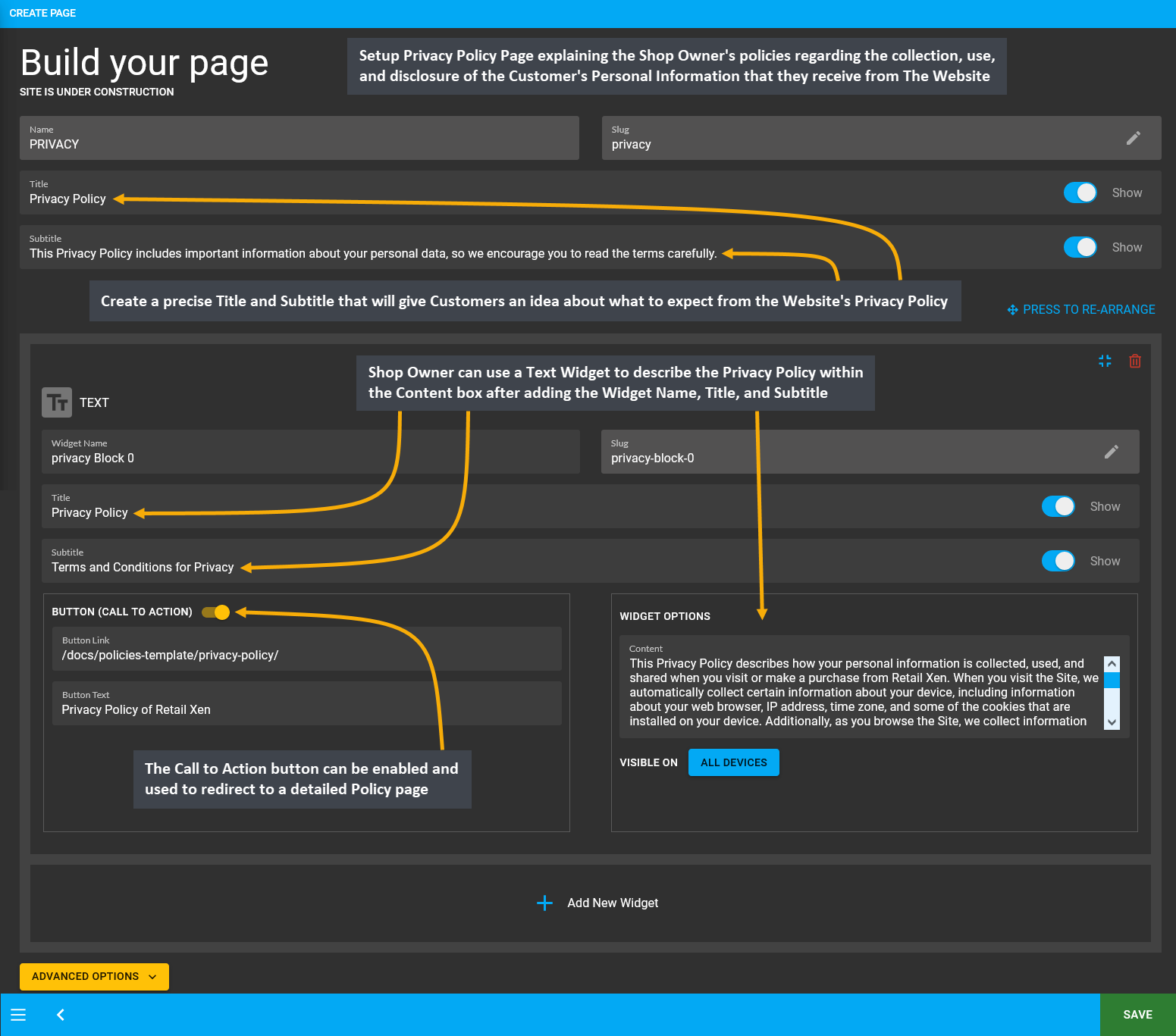Edit the privacy-block-0 slug pencil icon
Viewport: 1176px width, 1036px height.
pos(1111,452)
